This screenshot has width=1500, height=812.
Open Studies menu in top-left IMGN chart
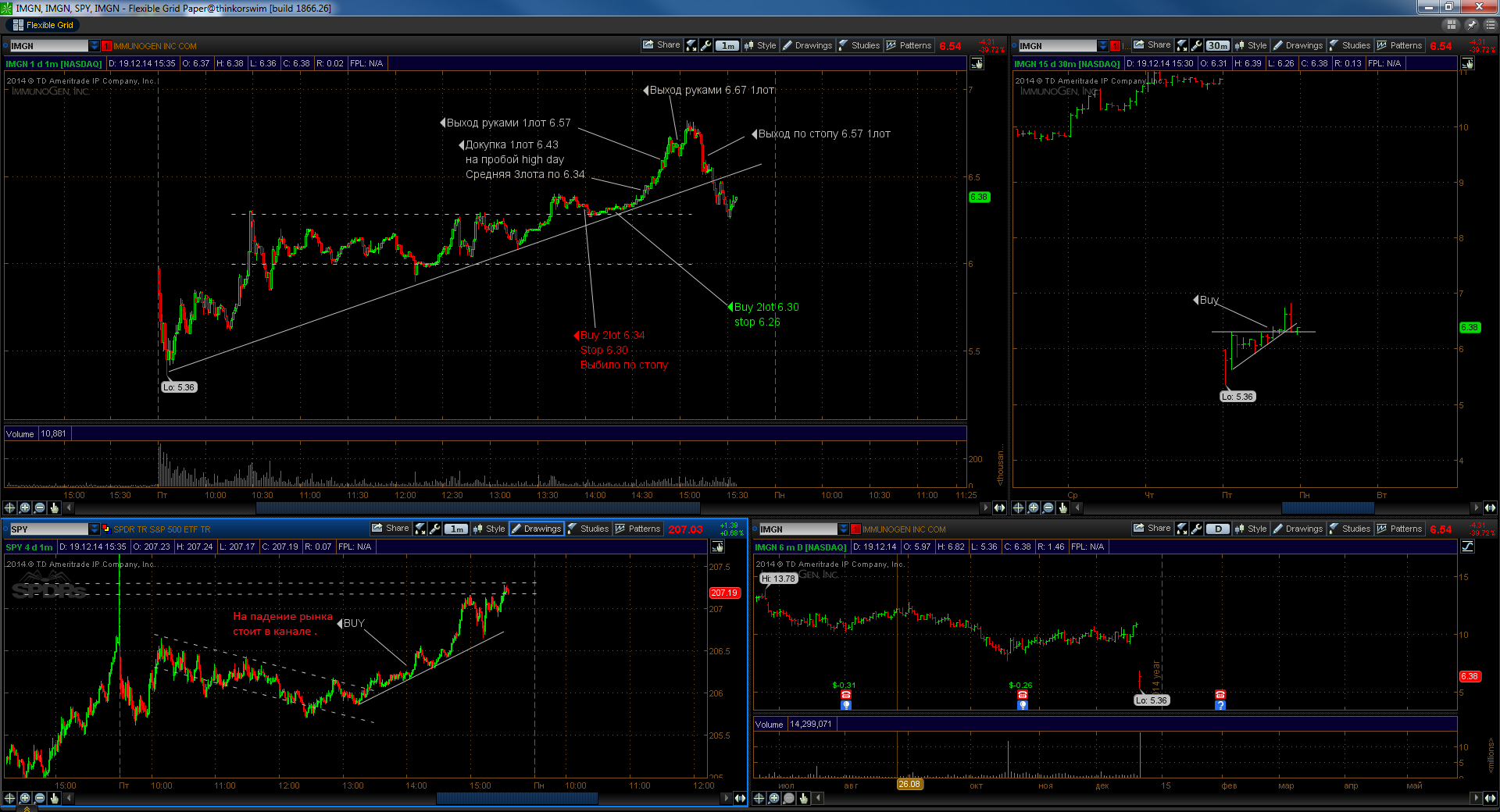pos(859,45)
